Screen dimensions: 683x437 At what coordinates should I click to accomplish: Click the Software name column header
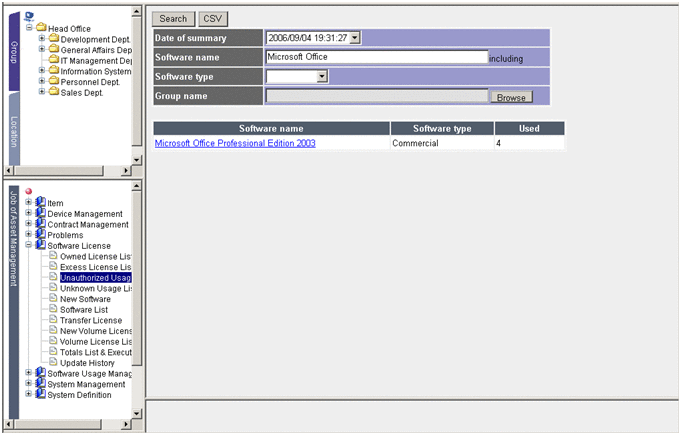pos(271,129)
